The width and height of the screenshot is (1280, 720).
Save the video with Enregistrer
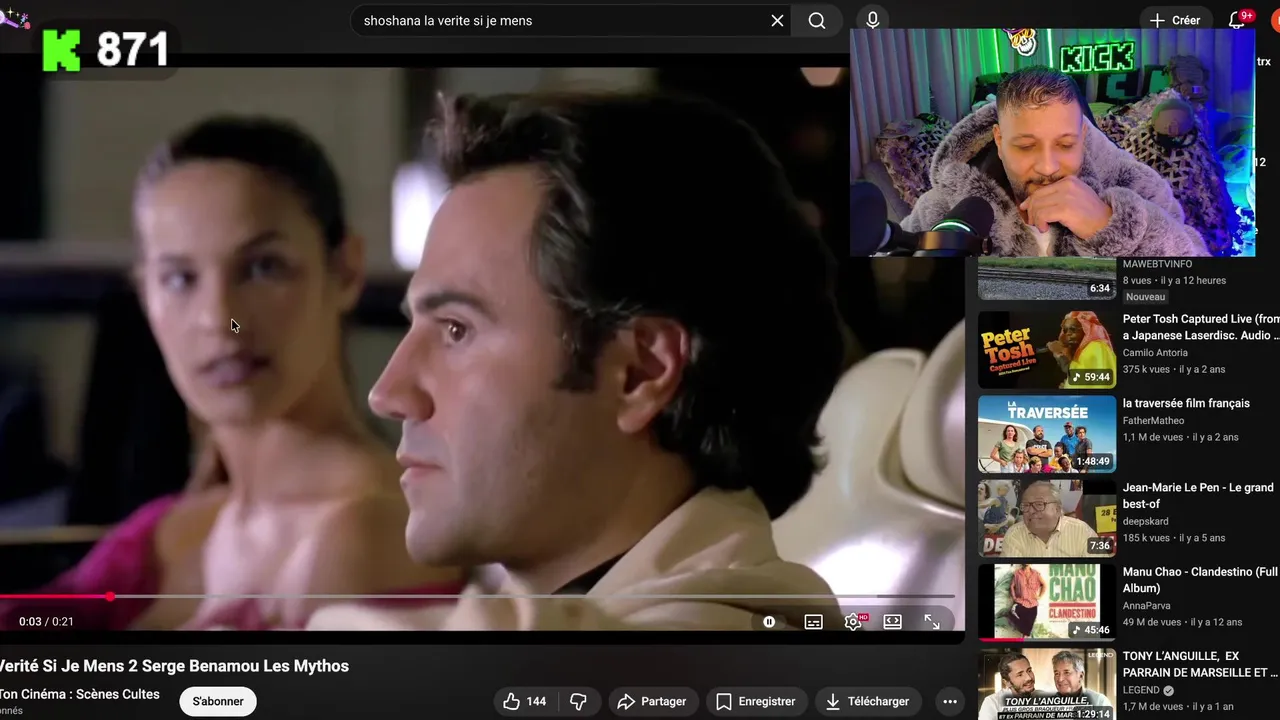pyautogui.click(x=756, y=701)
